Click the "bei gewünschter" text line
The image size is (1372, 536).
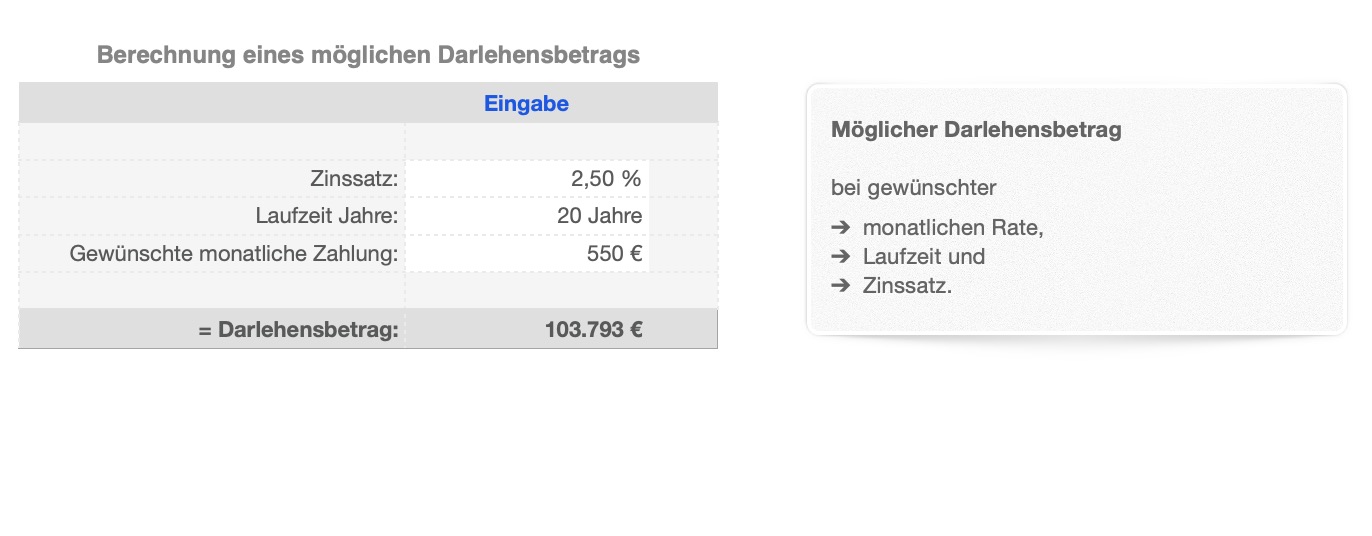(x=913, y=188)
